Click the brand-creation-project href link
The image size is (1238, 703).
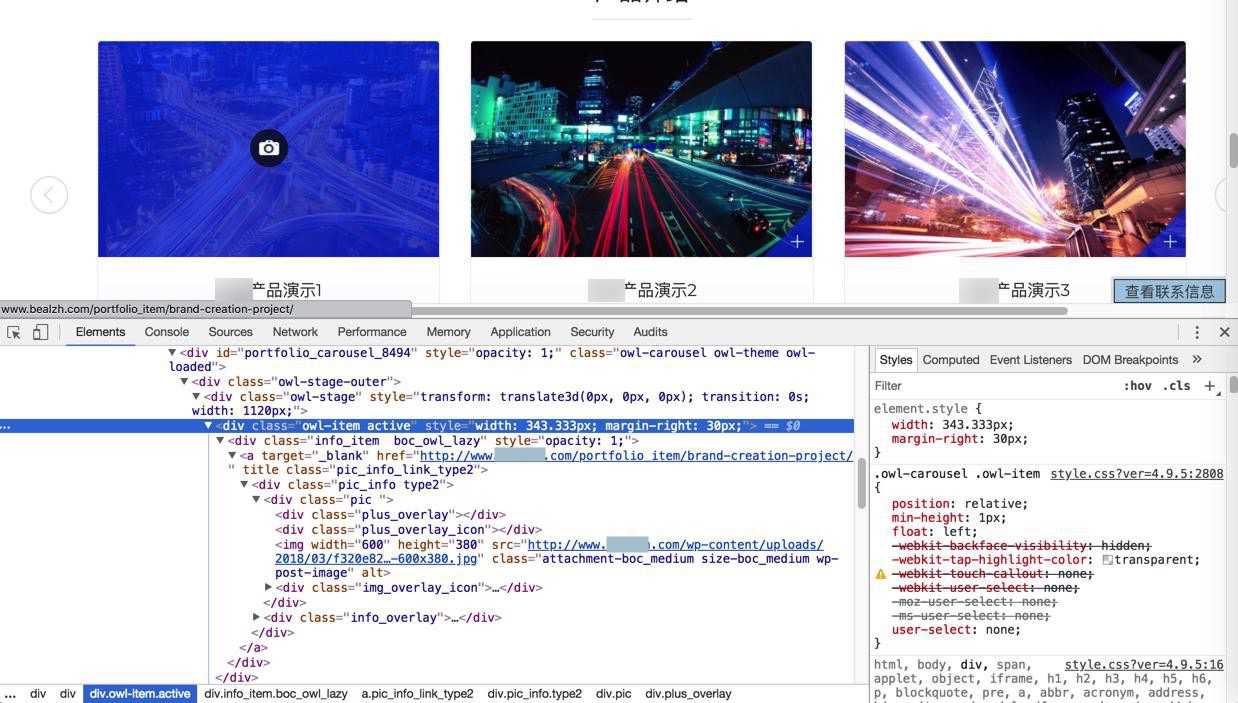point(636,456)
